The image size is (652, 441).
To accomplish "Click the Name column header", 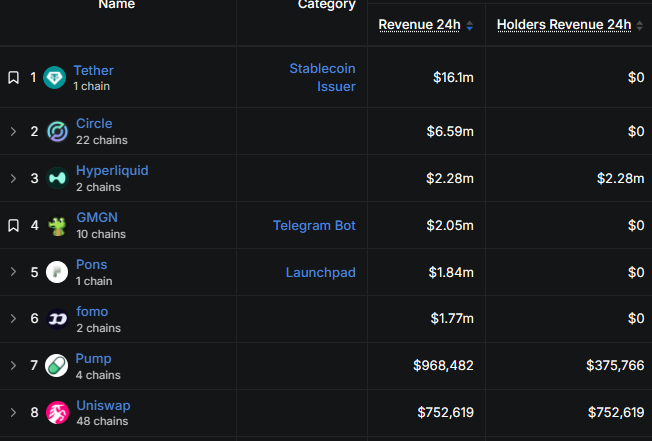I will (117, 5).
